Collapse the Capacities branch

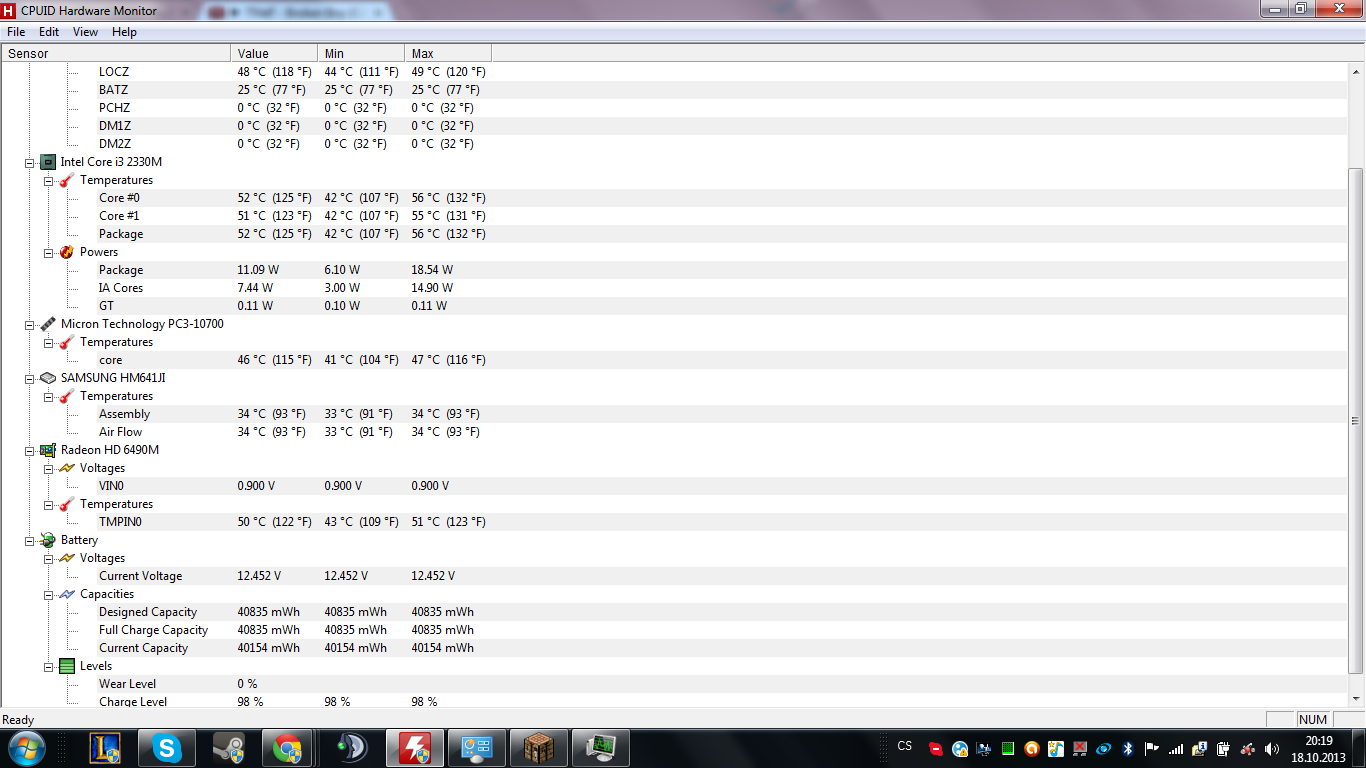click(x=48, y=594)
